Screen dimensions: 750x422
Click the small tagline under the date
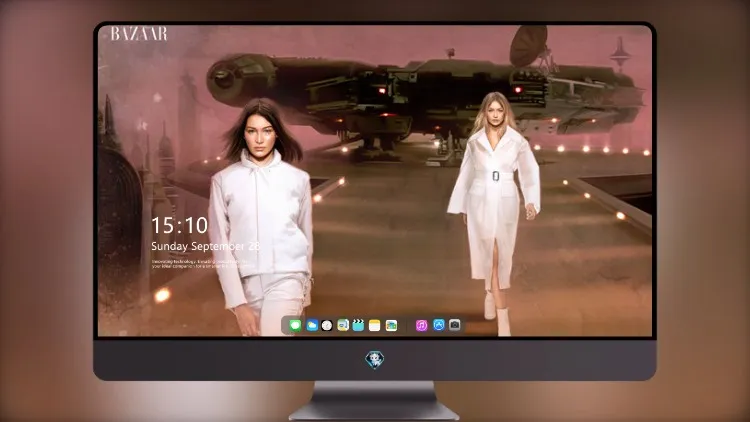(x=200, y=264)
